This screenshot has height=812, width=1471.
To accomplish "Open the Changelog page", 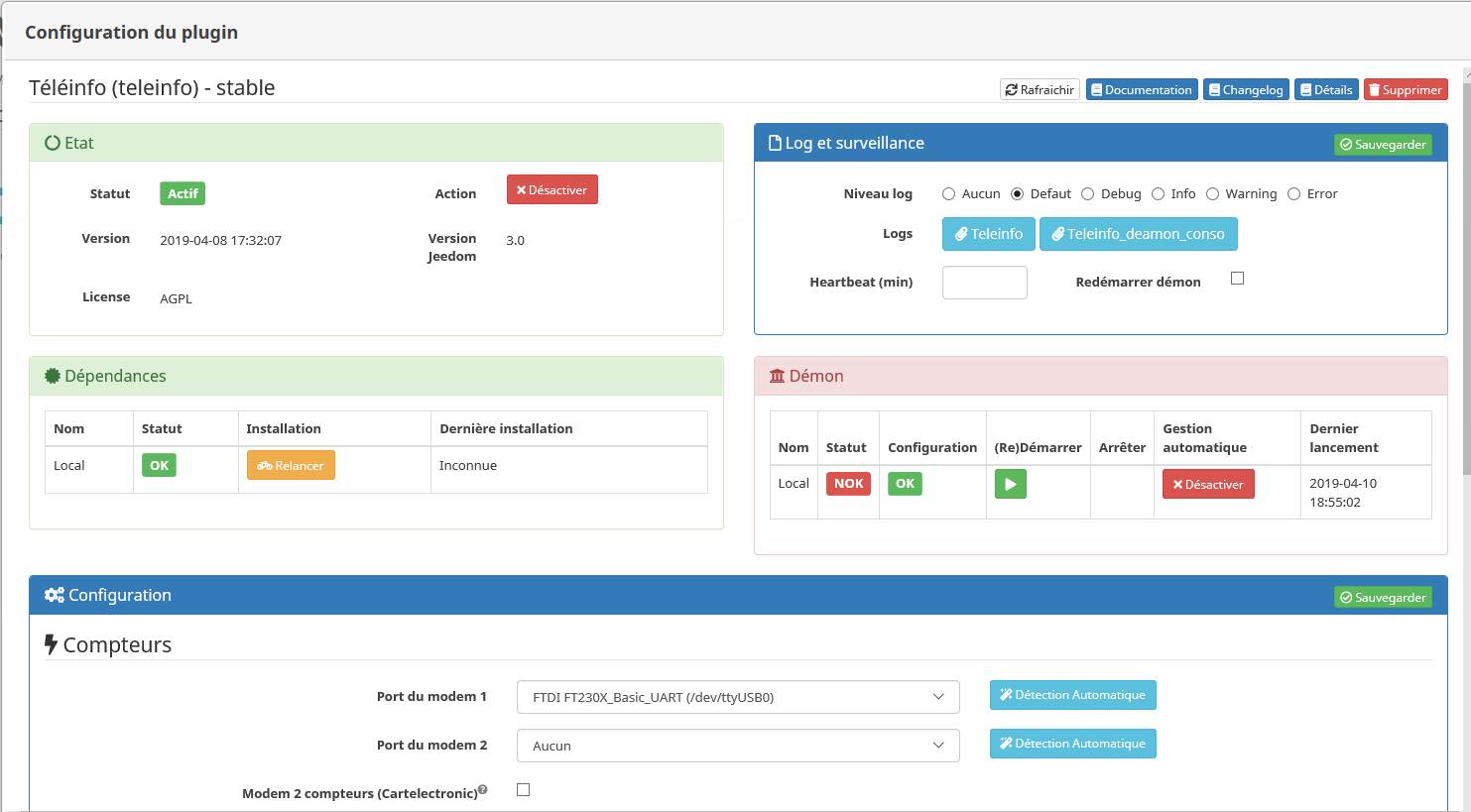I will coord(1246,89).
